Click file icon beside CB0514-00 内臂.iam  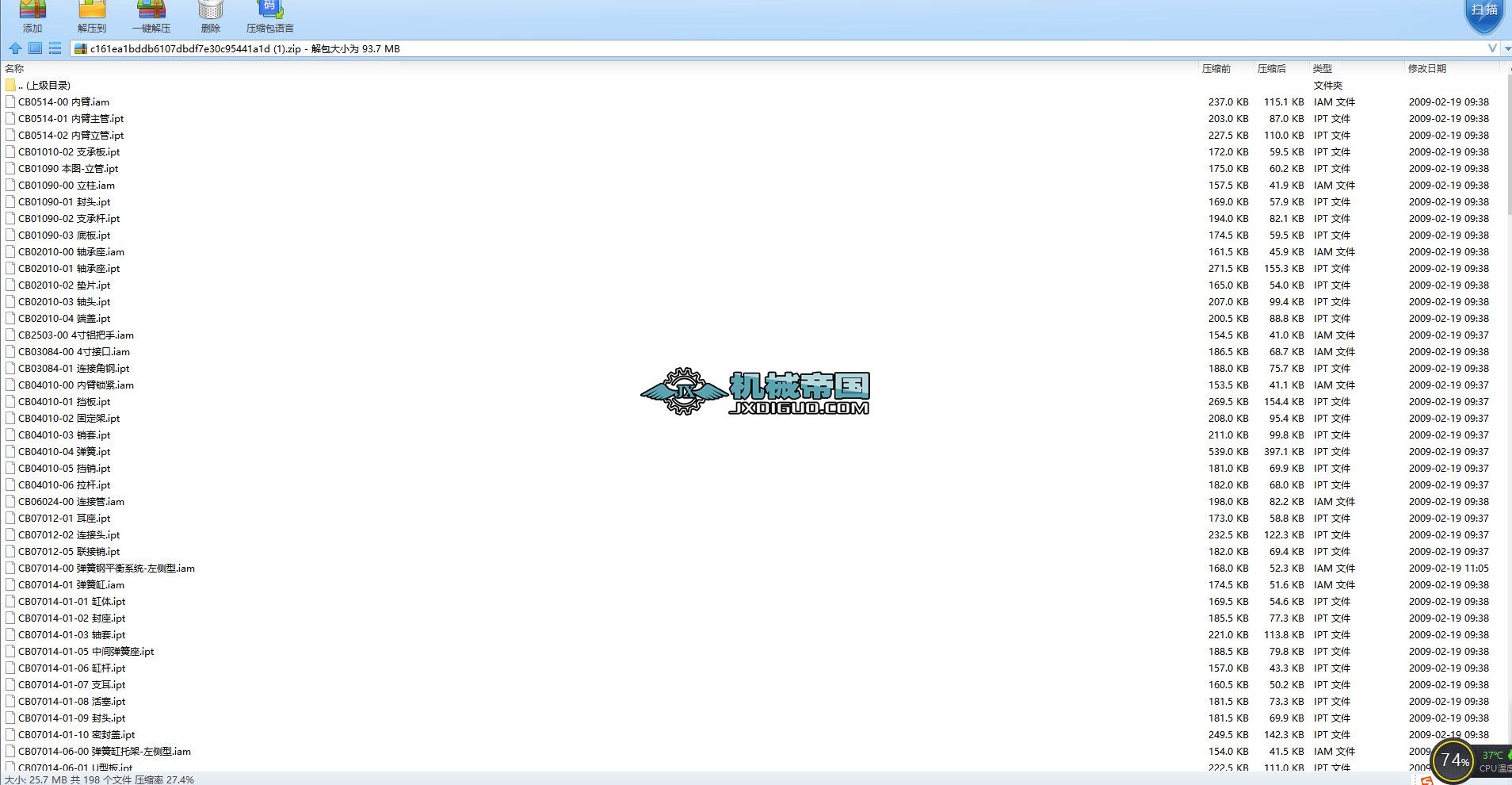[10, 101]
